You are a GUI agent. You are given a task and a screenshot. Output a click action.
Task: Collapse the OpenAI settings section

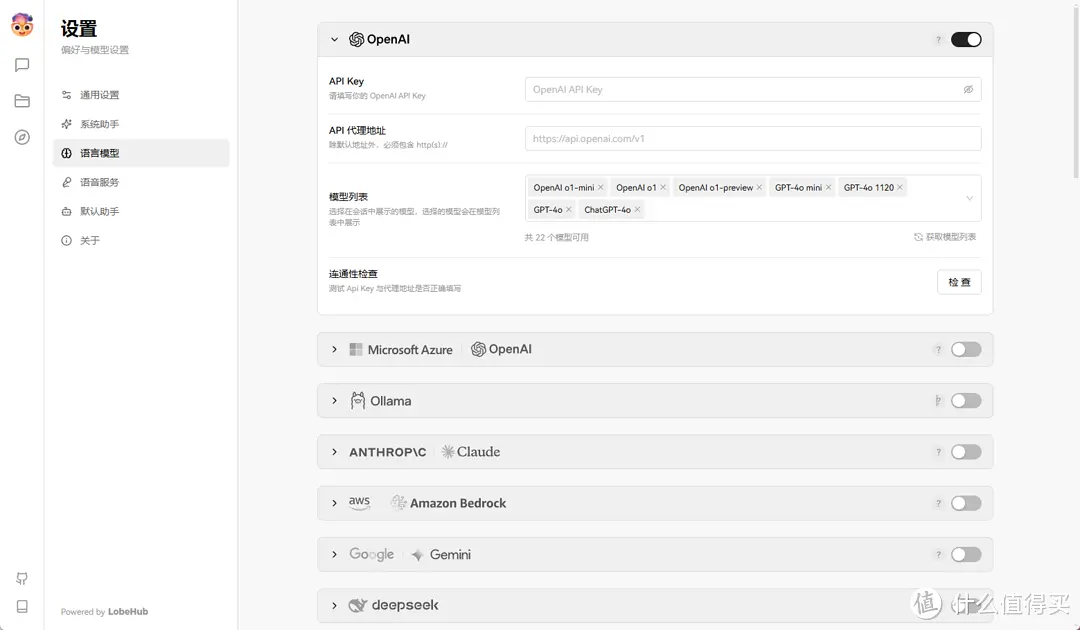334,39
